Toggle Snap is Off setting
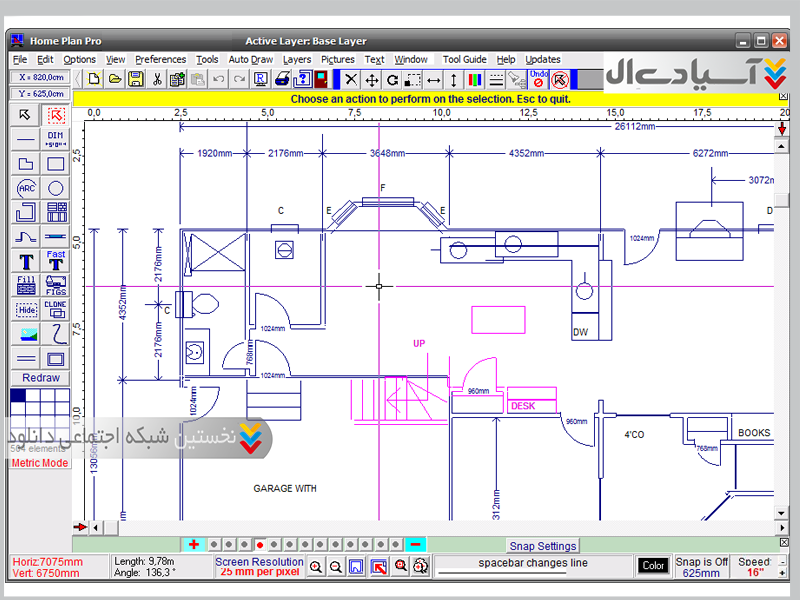This screenshot has width=800, height=600. point(701,567)
